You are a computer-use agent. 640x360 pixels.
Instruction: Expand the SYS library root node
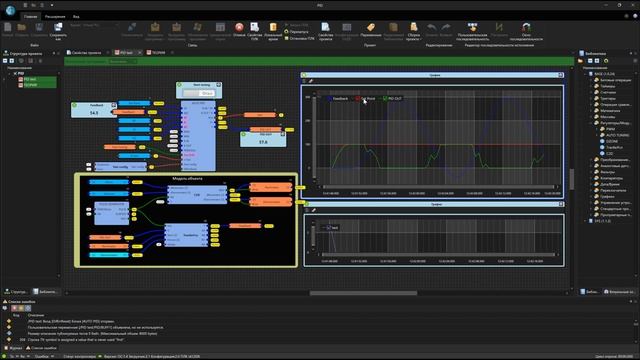tap(585, 221)
